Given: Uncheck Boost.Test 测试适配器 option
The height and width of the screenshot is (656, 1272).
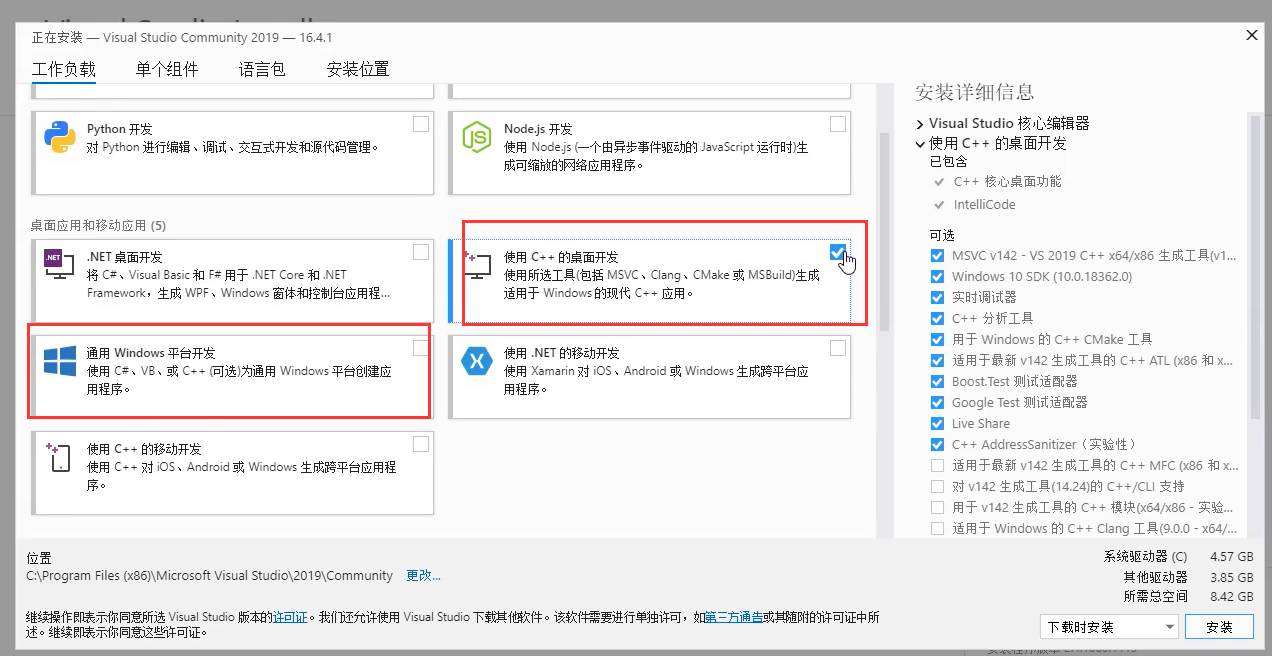Looking at the screenshot, I should coord(937,381).
